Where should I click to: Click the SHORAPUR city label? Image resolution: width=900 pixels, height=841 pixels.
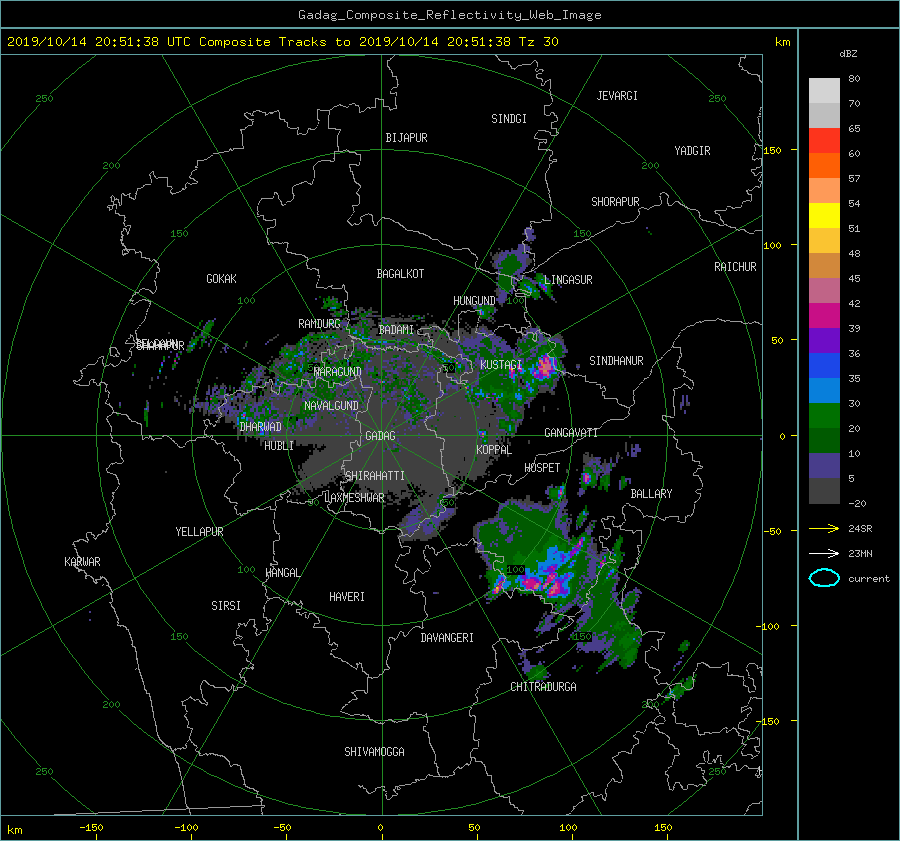click(x=615, y=202)
